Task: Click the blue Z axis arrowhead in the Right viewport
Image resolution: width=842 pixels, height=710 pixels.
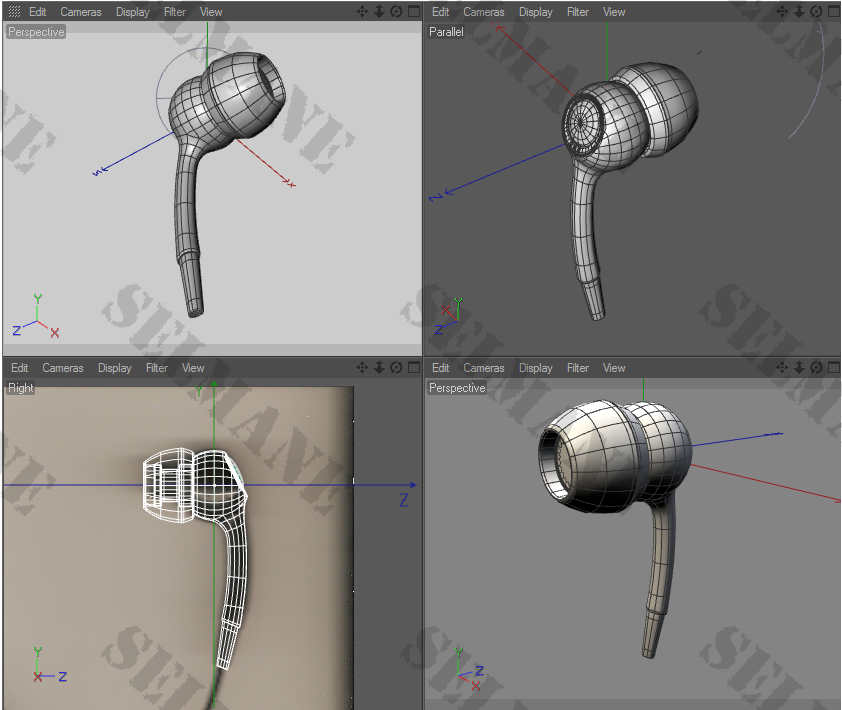Action: coord(412,485)
